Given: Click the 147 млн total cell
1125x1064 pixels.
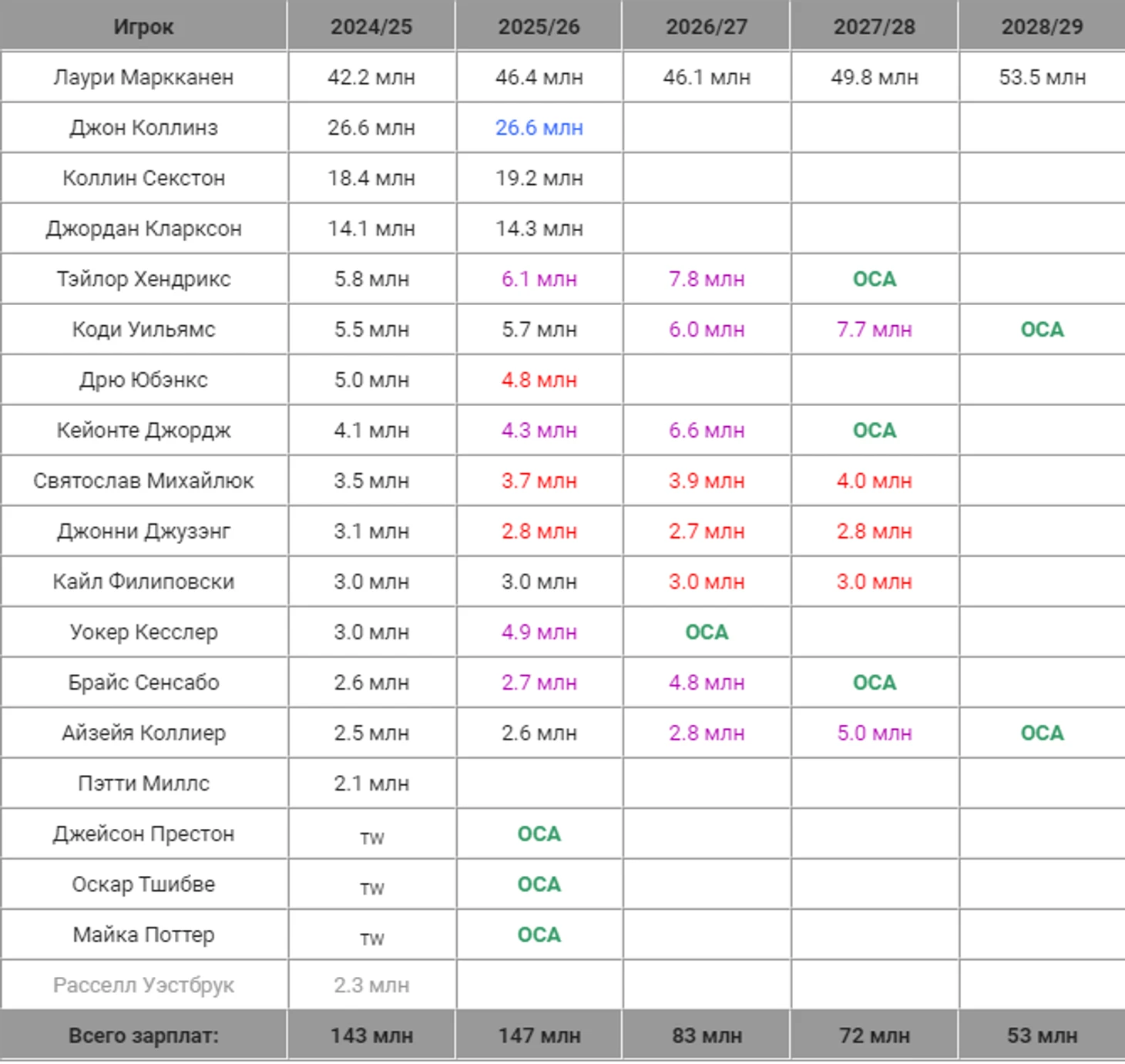Looking at the screenshot, I should pyautogui.click(x=539, y=1035).
